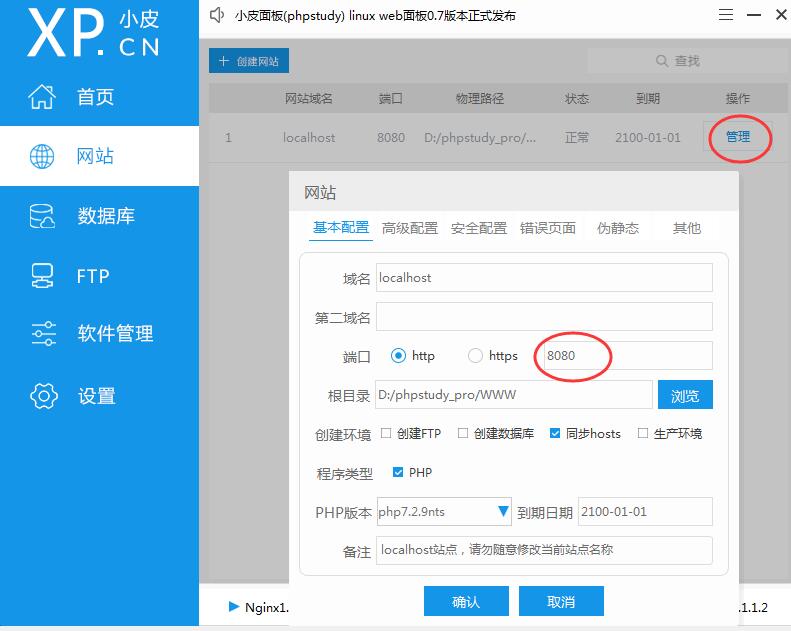Enable the 创建FTP checkbox
This screenshot has height=631, width=791.
click(386, 433)
